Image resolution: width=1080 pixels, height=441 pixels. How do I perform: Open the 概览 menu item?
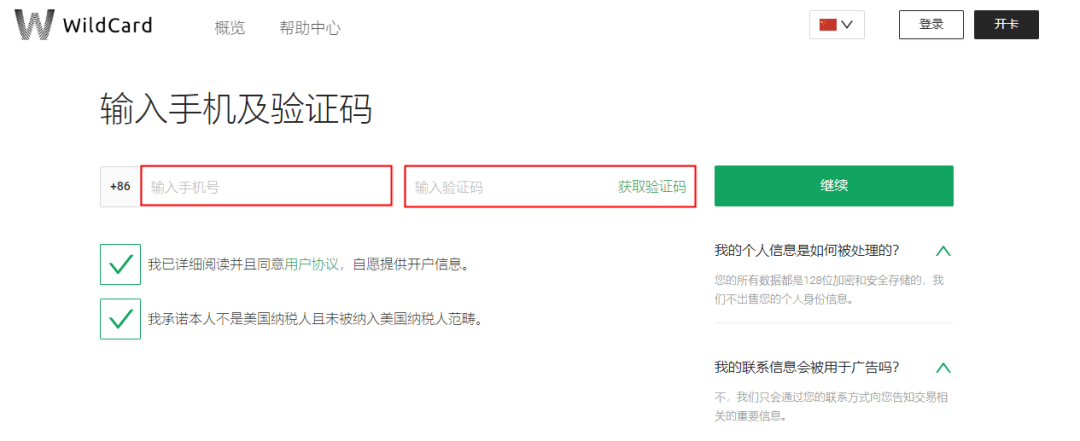pos(229,28)
